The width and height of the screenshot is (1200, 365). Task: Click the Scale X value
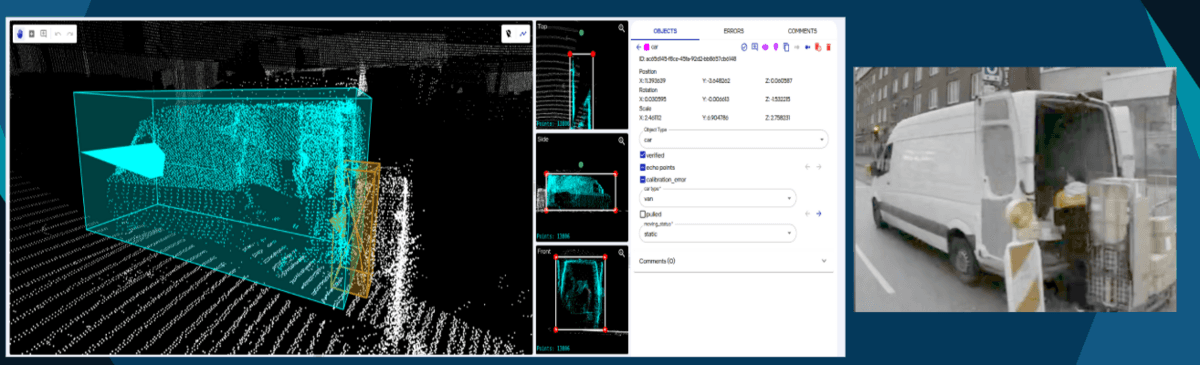click(650, 117)
